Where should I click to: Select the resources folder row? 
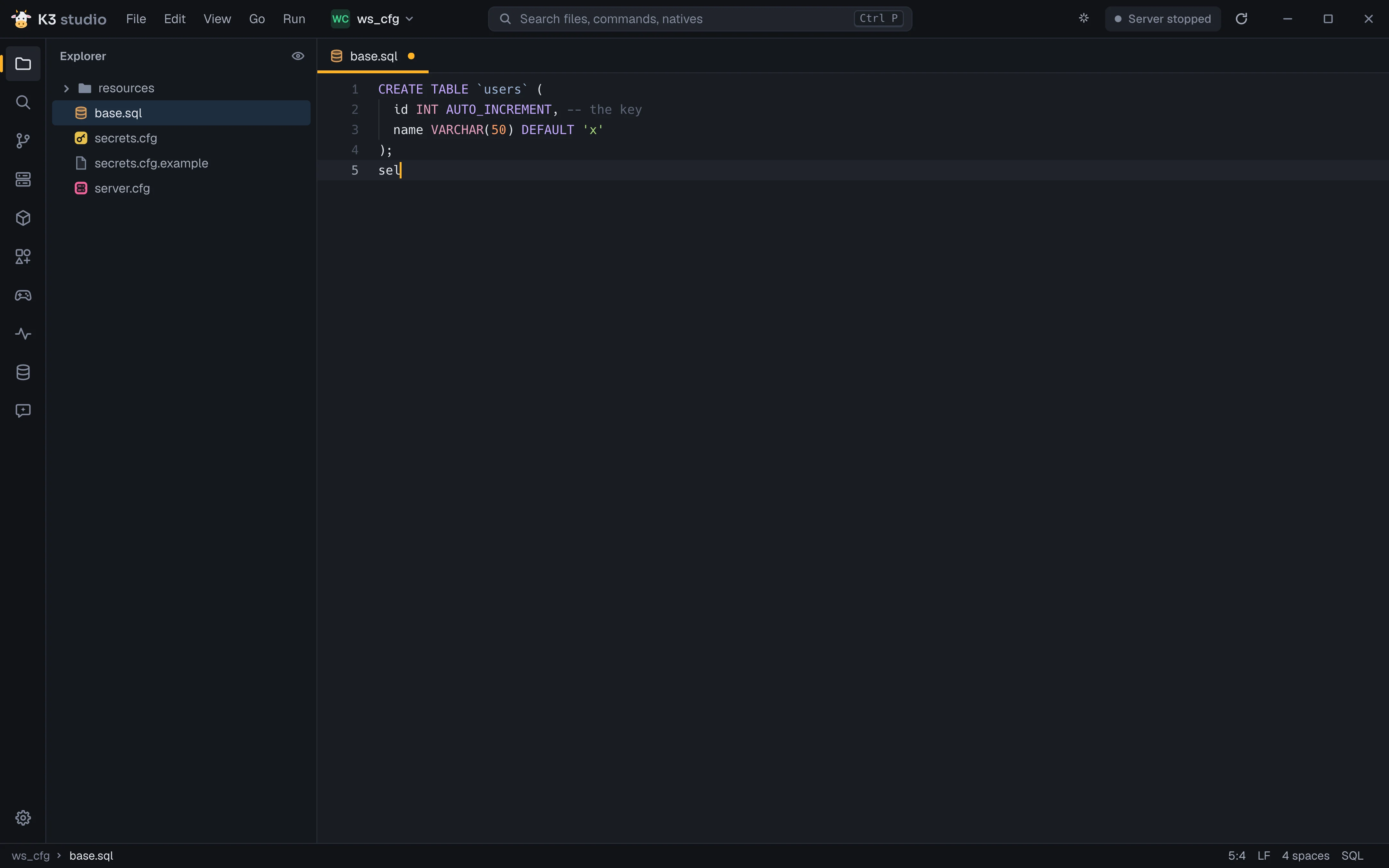click(181, 88)
